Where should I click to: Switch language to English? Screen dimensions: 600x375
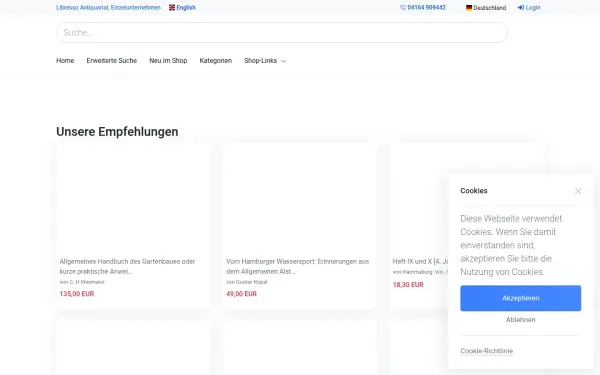pyautogui.click(x=186, y=8)
